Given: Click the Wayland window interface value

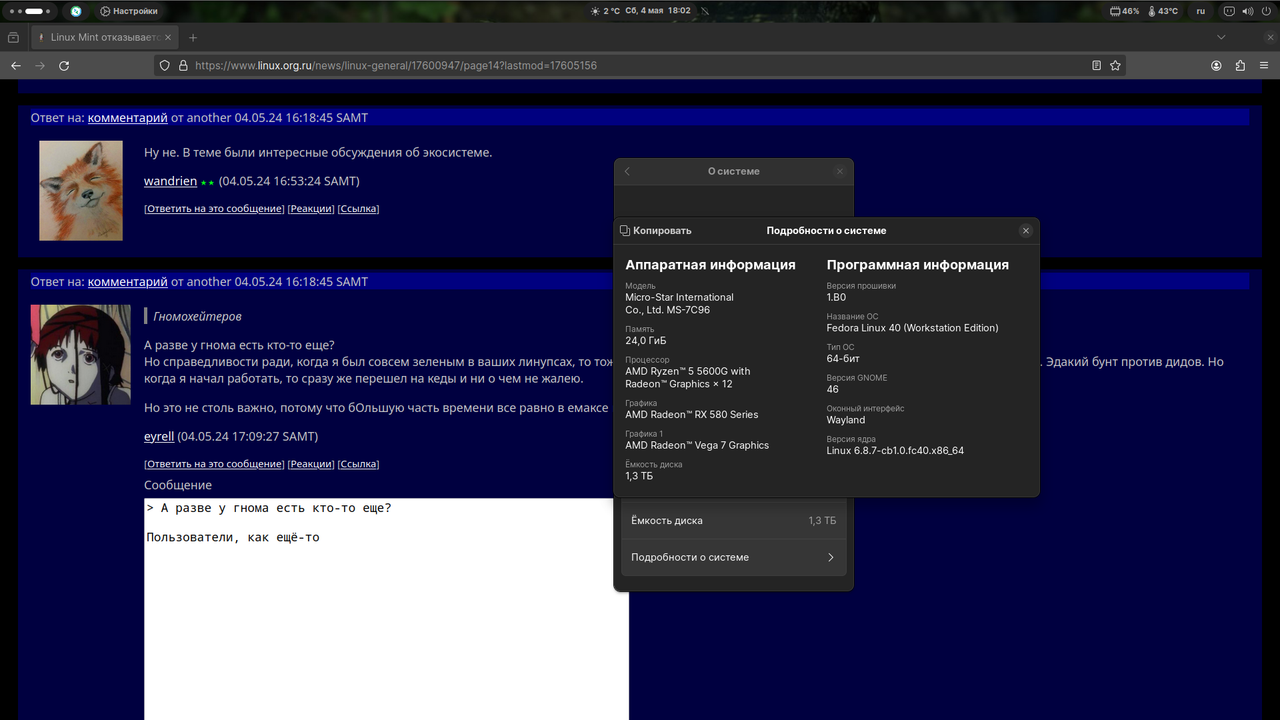Looking at the screenshot, I should point(845,420).
